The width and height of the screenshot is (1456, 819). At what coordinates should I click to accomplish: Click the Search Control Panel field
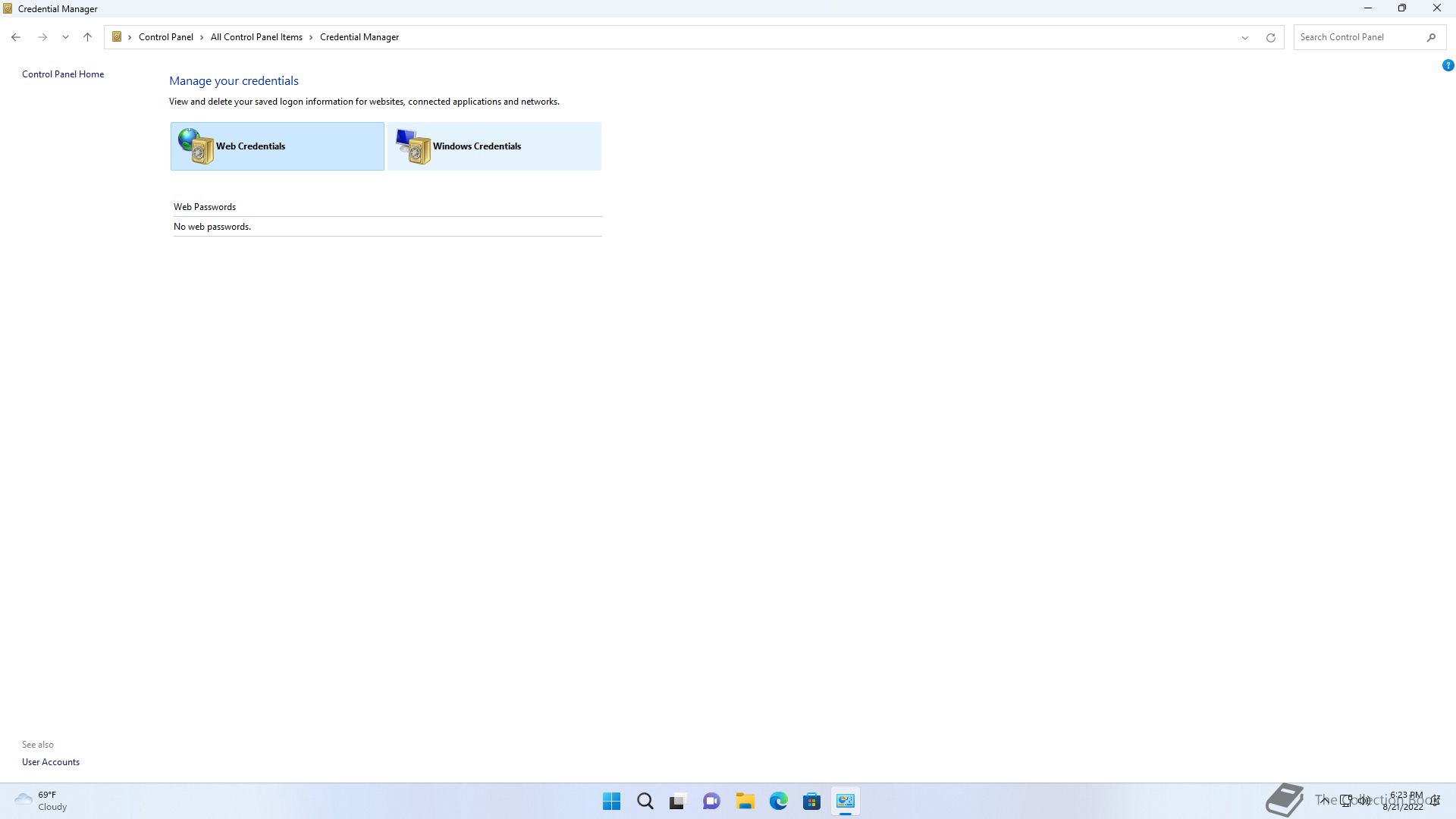pyautogui.click(x=1357, y=37)
